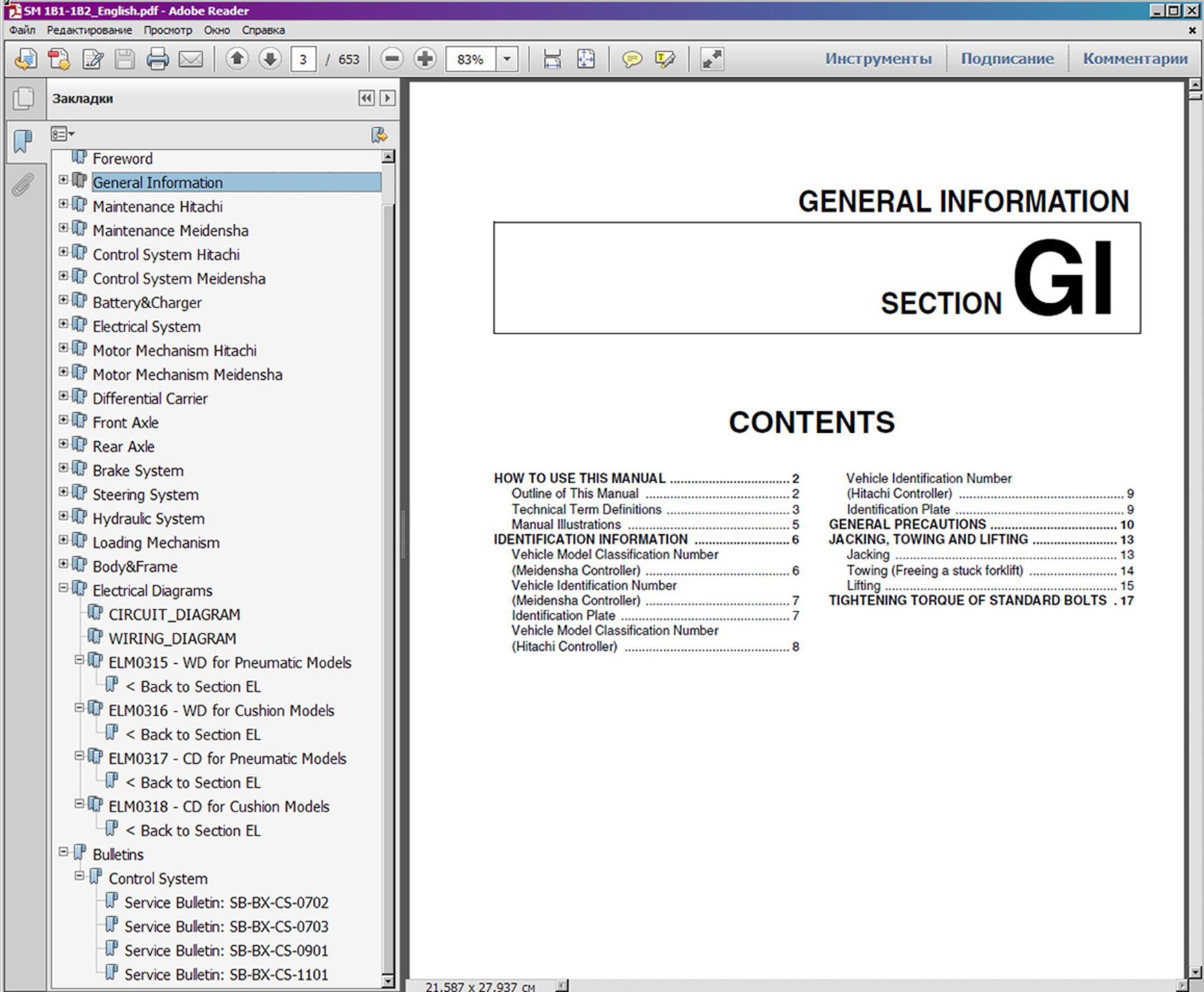Add a sticky note comment
Image resolution: width=1204 pixels, height=992 pixels.
(x=631, y=59)
